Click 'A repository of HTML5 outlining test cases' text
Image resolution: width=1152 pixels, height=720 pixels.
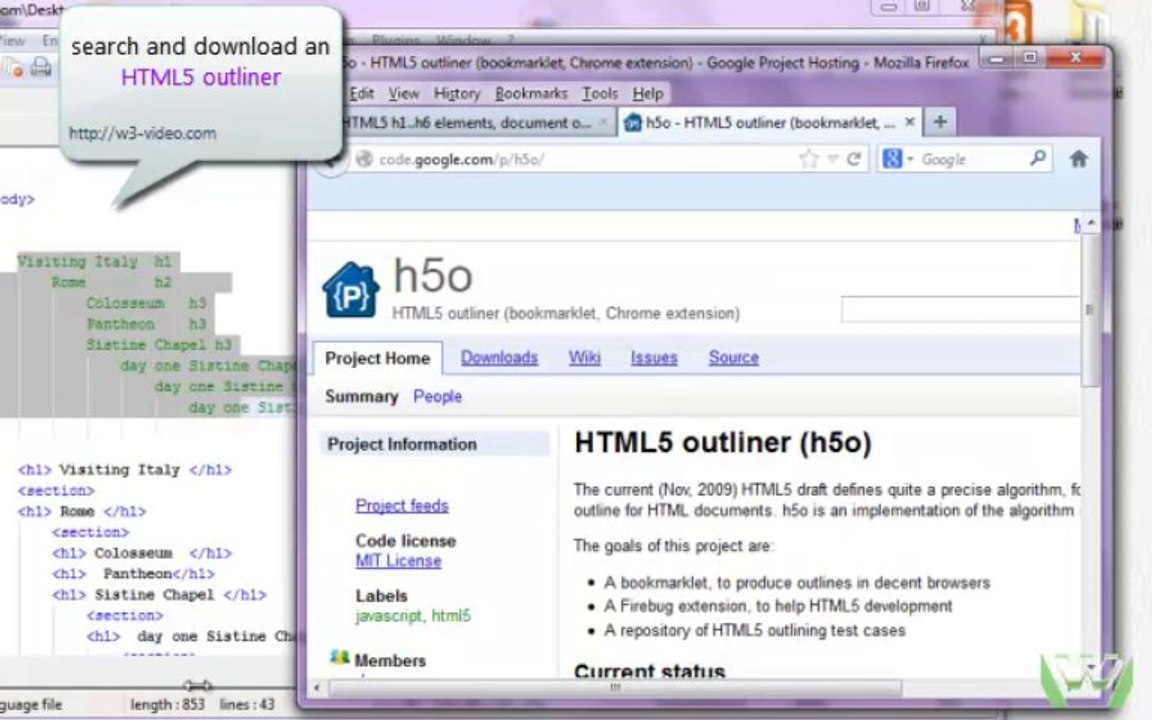click(755, 630)
